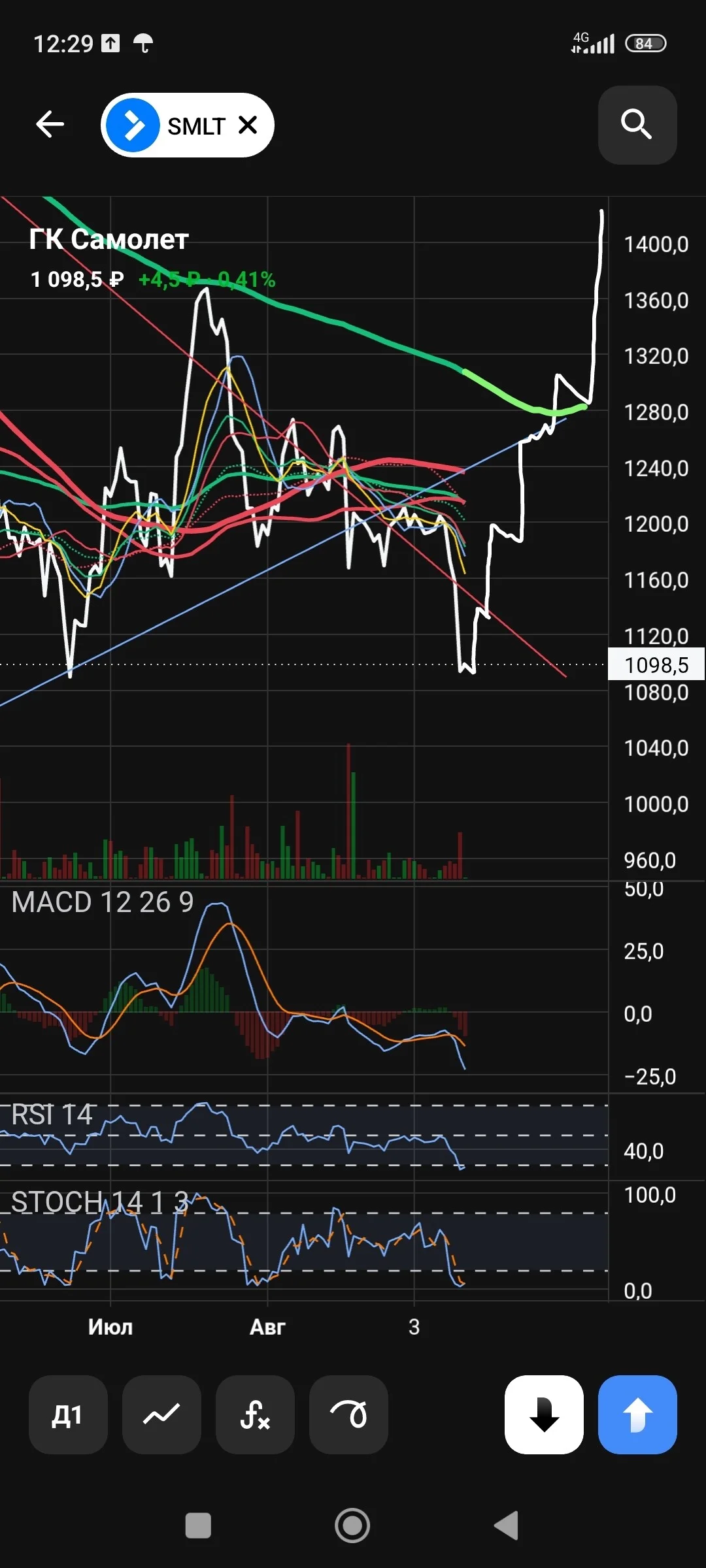
Task: Tap Android home circle button
Action: click(352, 1526)
